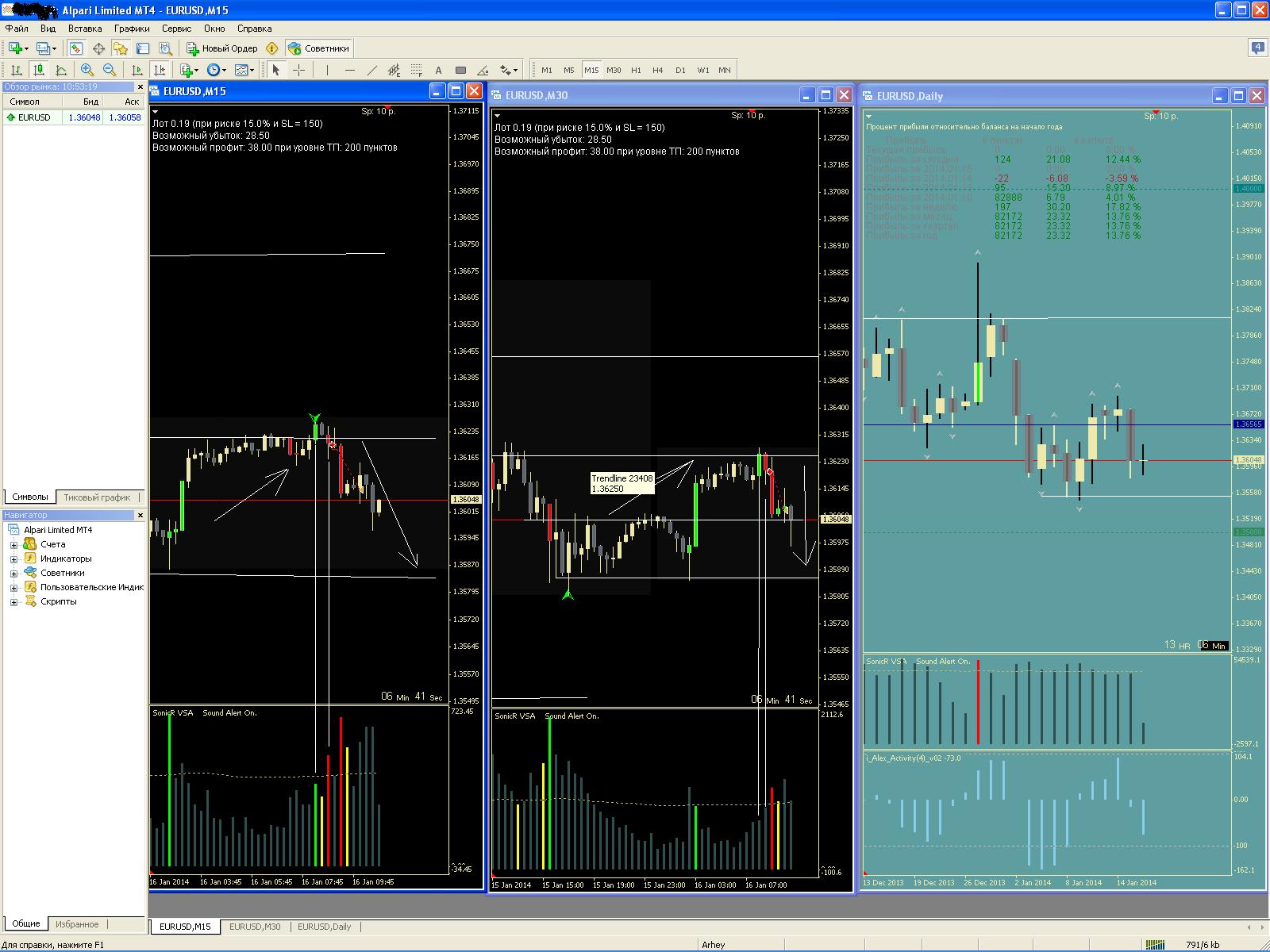The image size is (1270, 952).
Task: Switch timeframe to H4
Action: [657, 70]
